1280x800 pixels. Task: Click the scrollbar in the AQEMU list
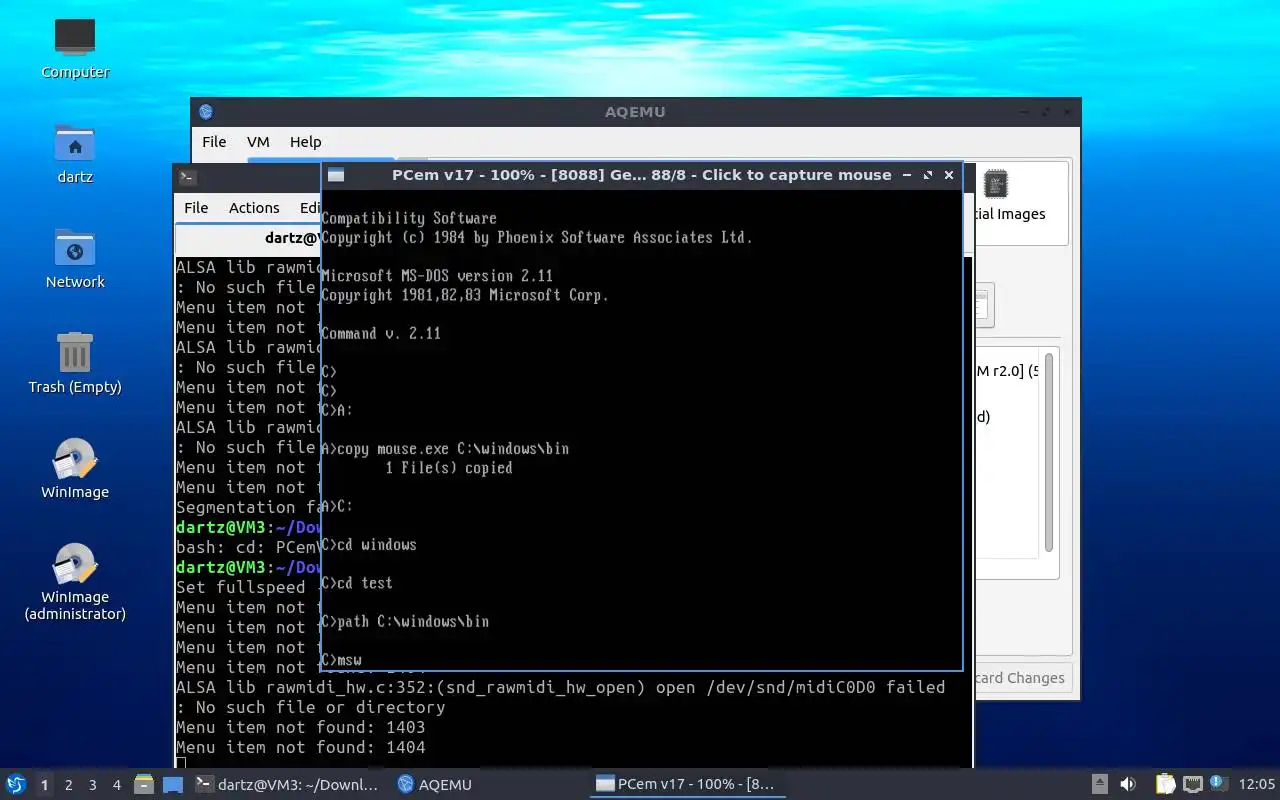pos(1048,452)
